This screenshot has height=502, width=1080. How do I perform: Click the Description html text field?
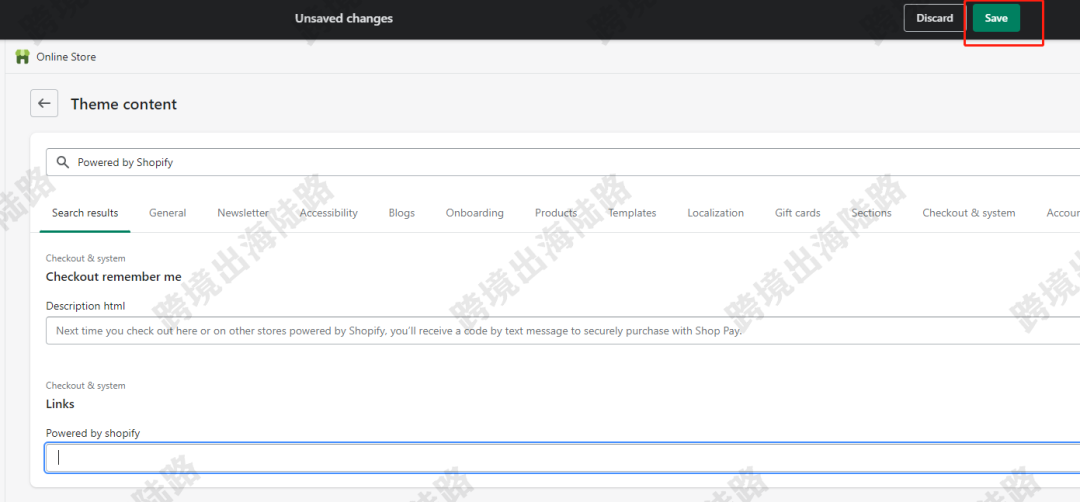(563, 331)
